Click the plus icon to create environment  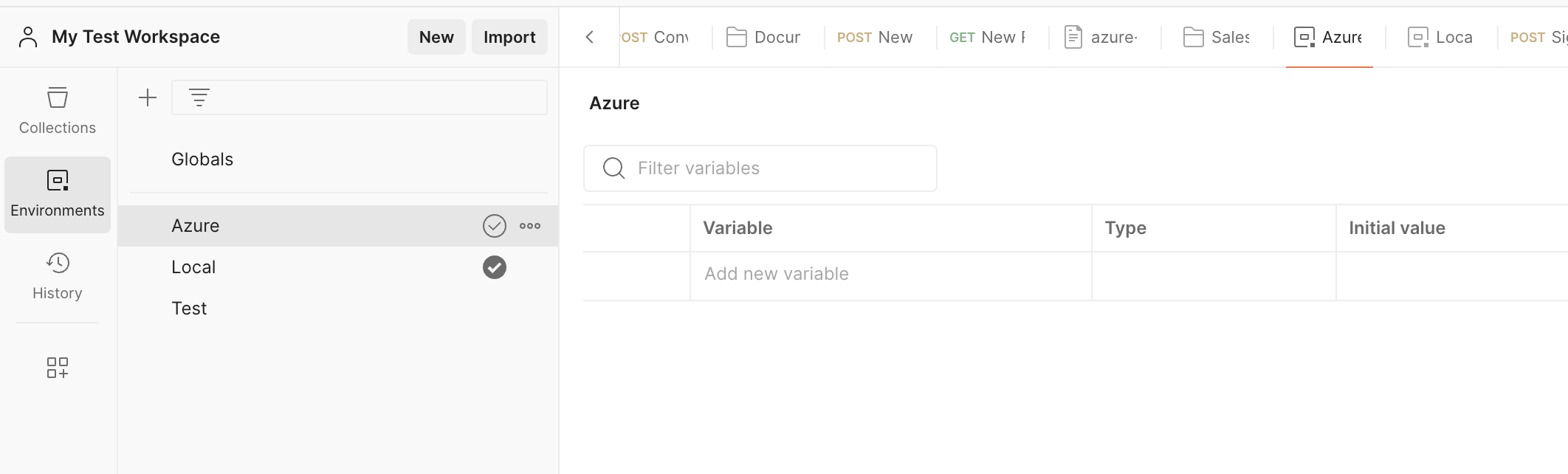coord(148,97)
